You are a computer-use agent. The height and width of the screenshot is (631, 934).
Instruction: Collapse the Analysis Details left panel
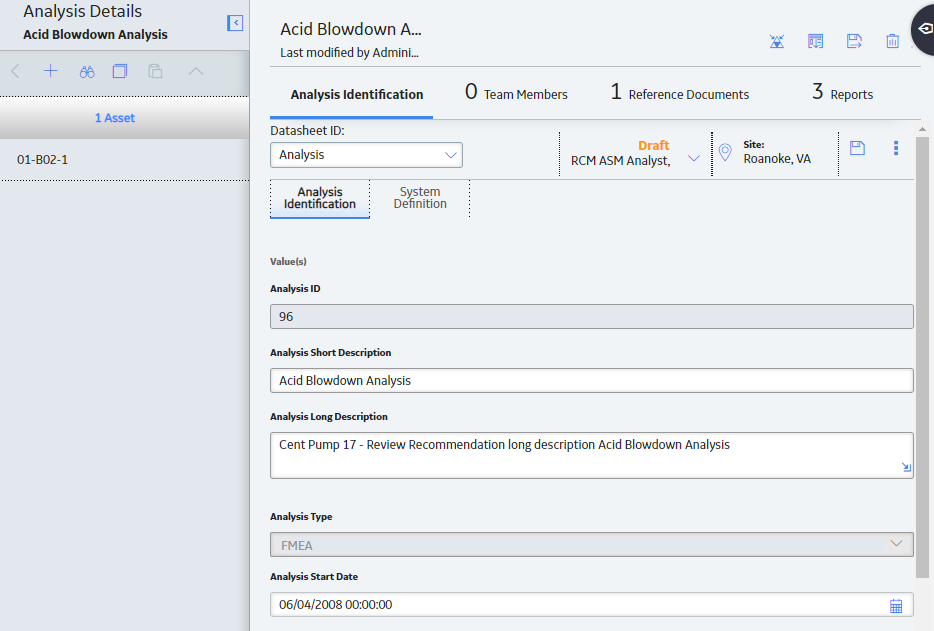235,23
